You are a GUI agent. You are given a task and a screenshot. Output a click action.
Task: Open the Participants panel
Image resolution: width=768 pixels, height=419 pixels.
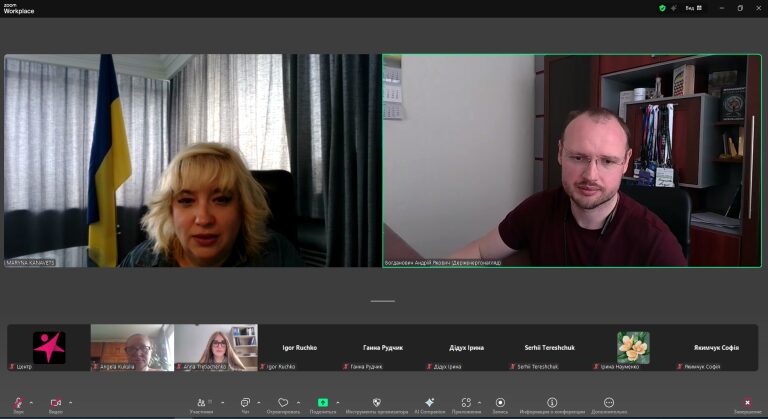pos(200,402)
